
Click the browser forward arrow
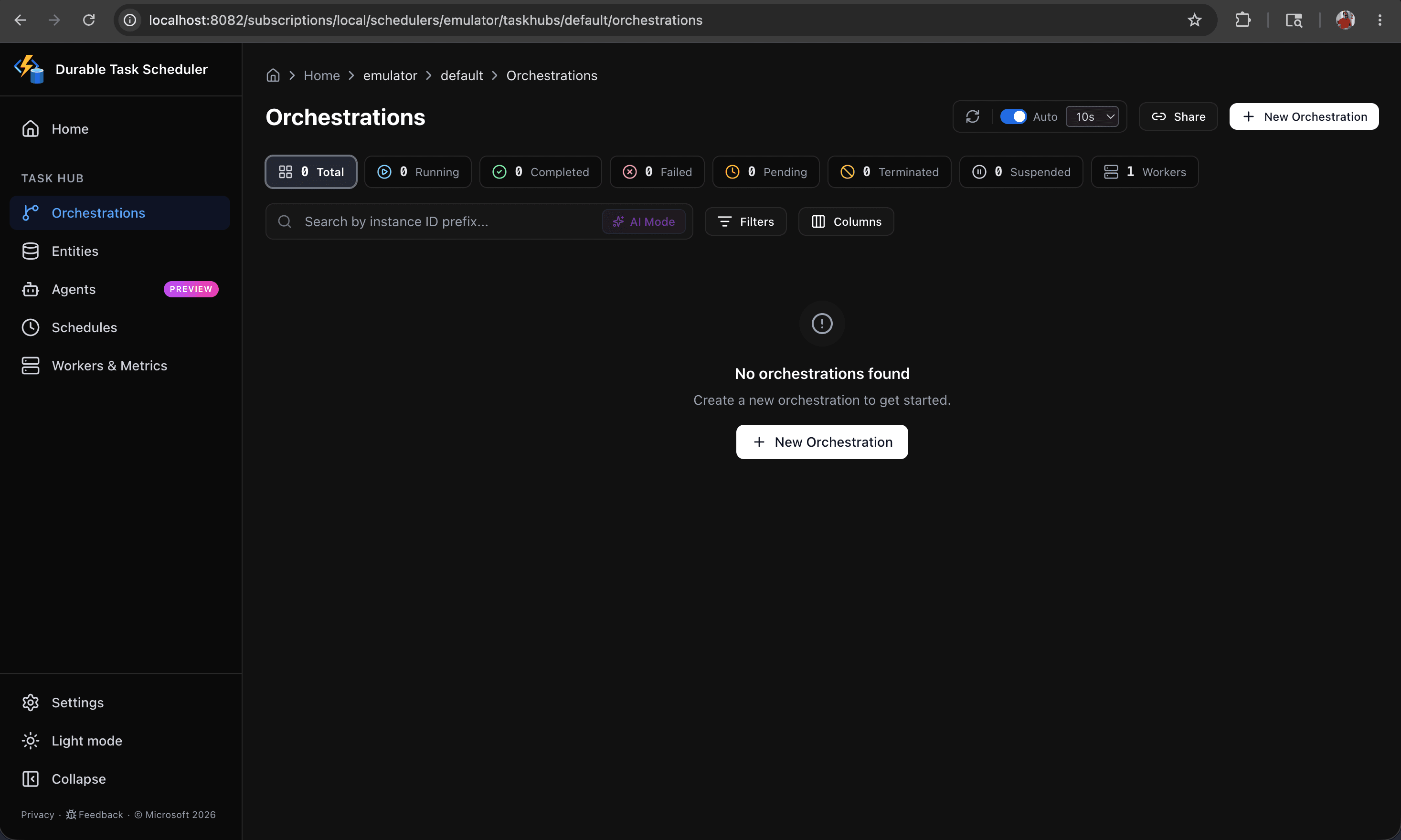(54, 21)
